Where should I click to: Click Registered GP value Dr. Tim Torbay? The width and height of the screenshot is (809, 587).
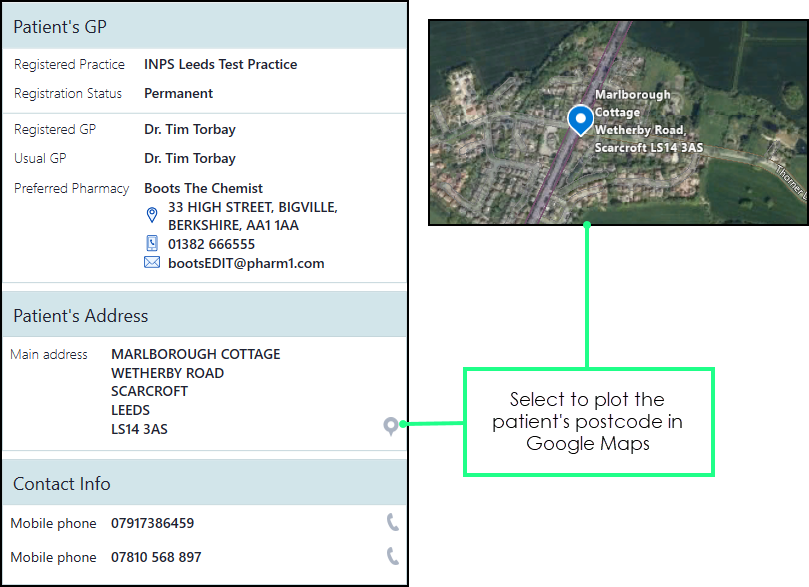190,129
